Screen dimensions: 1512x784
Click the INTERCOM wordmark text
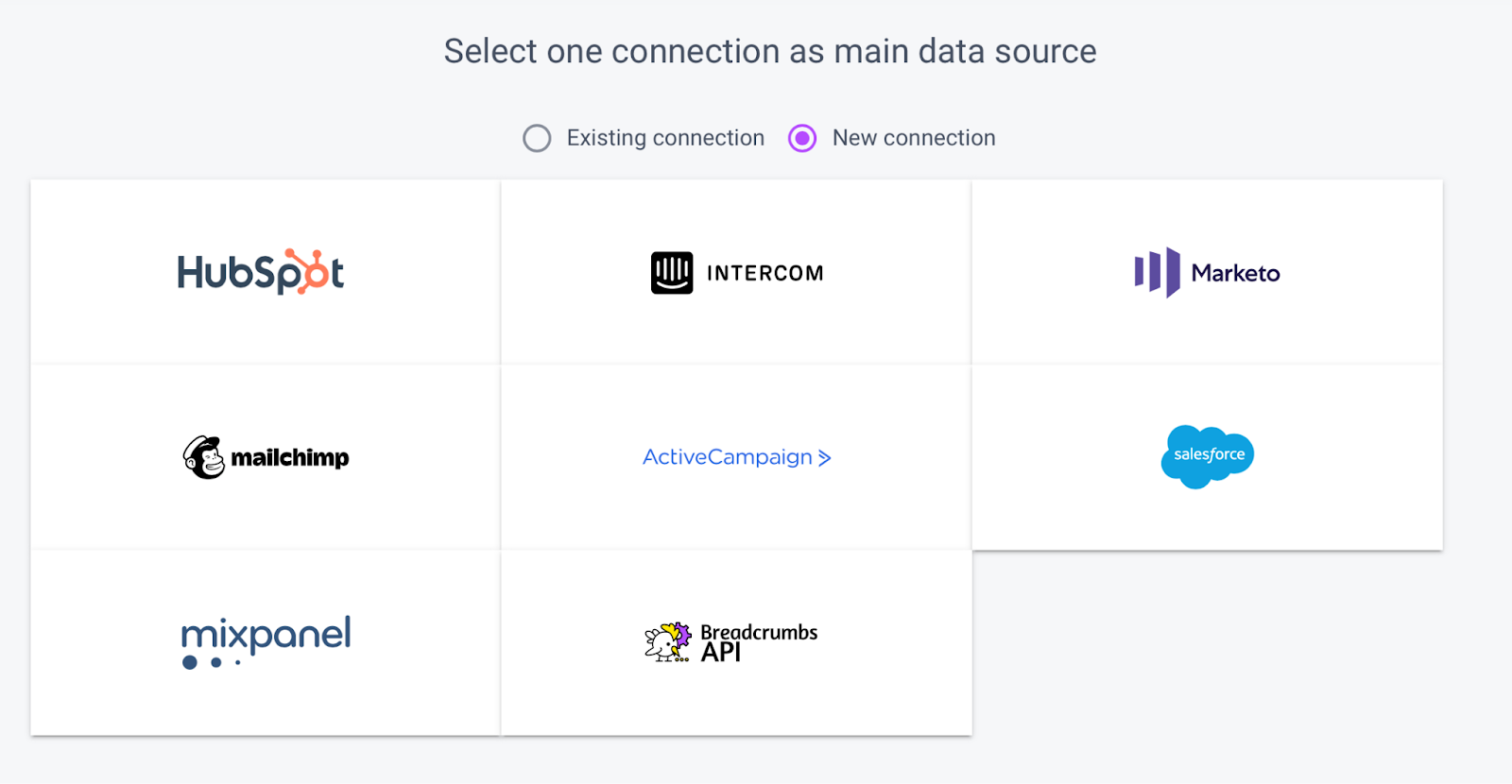coord(765,273)
